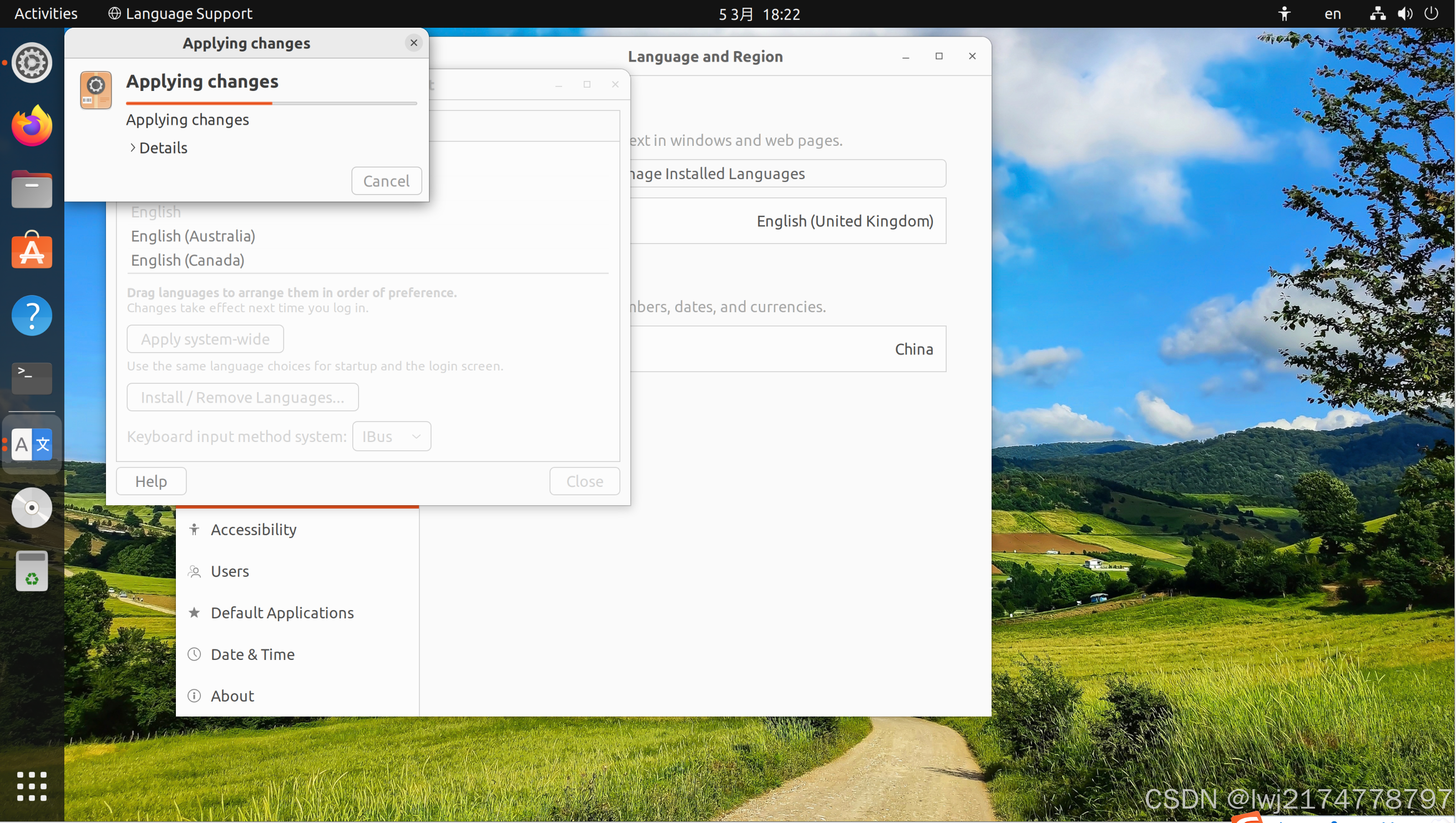The height and width of the screenshot is (823, 1456).
Task: Close the Language Support window
Action: [x=615, y=84]
